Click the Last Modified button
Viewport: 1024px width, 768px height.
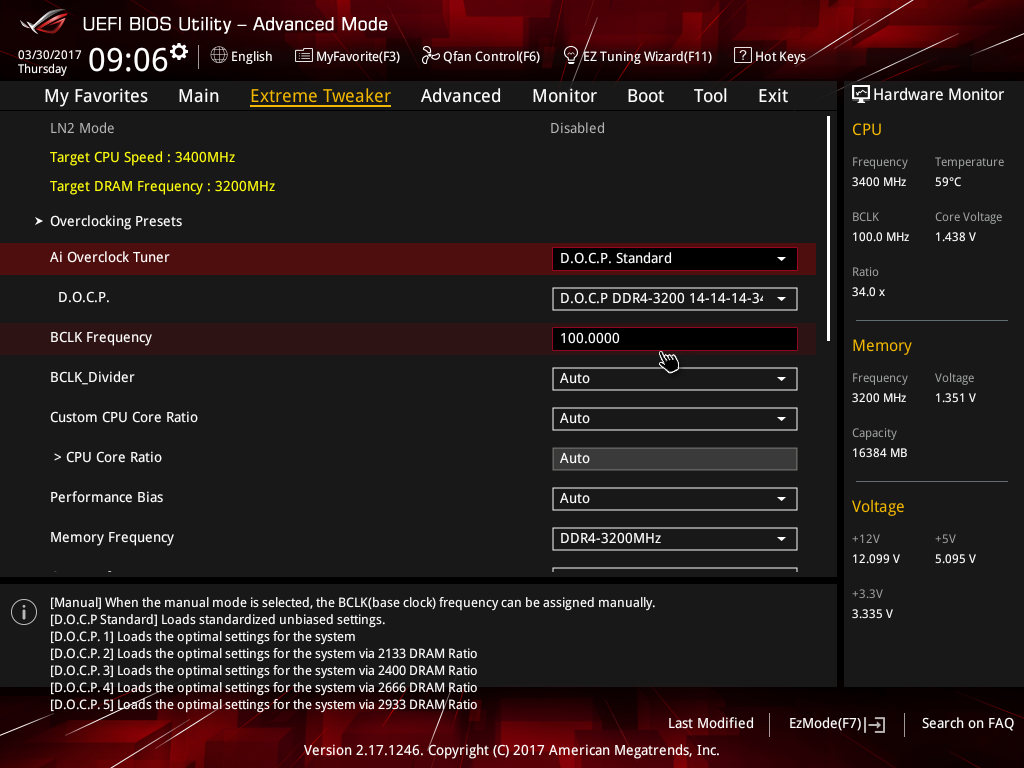click(x=710, y=723)
